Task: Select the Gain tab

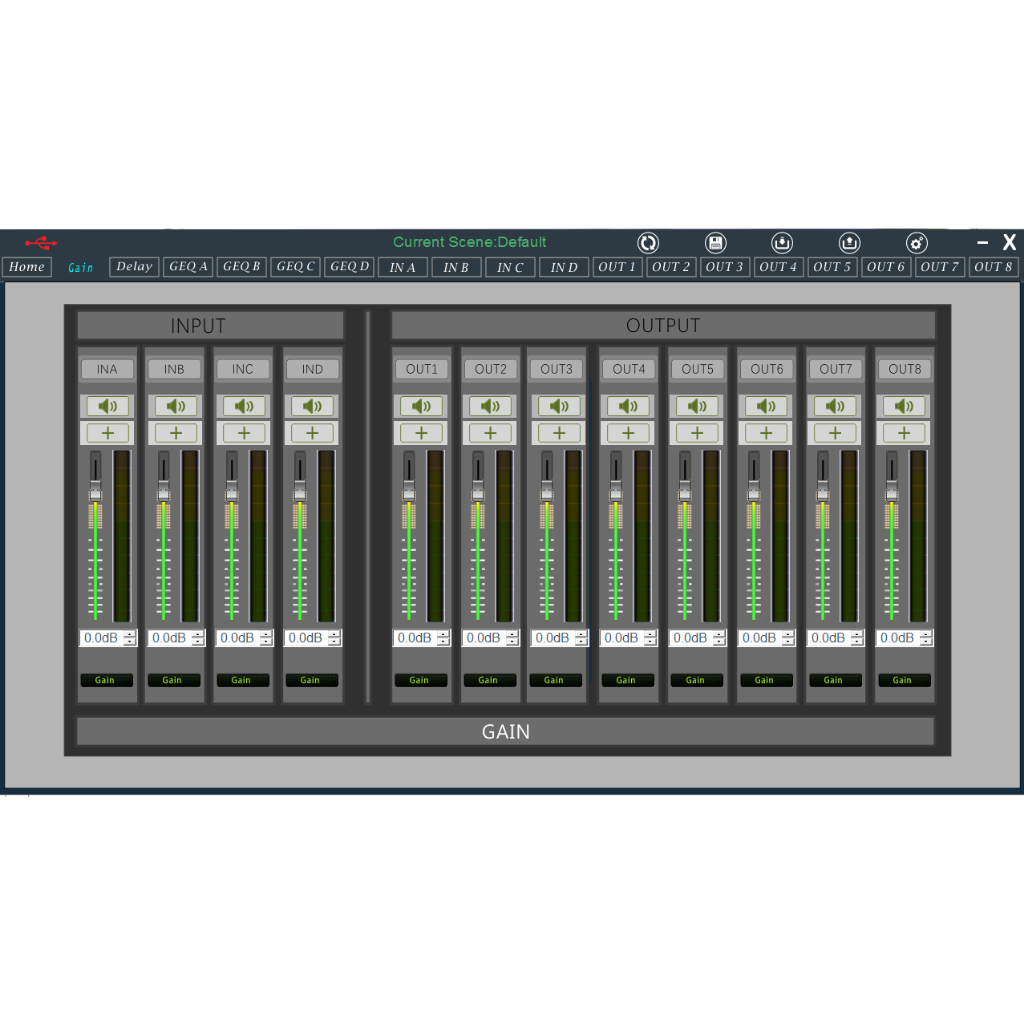Action: (80, 268)
